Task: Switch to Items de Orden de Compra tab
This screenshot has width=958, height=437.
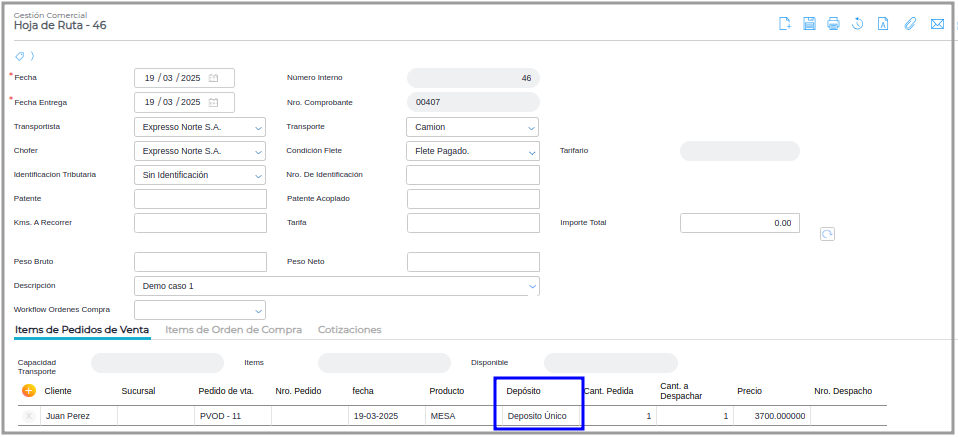Action: pos(233,330)
